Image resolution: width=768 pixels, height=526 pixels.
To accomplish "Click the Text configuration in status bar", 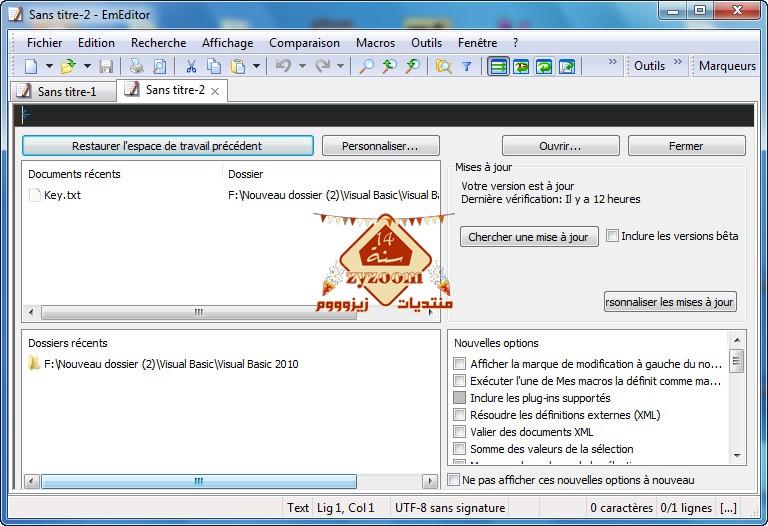I will coord(298,508).
